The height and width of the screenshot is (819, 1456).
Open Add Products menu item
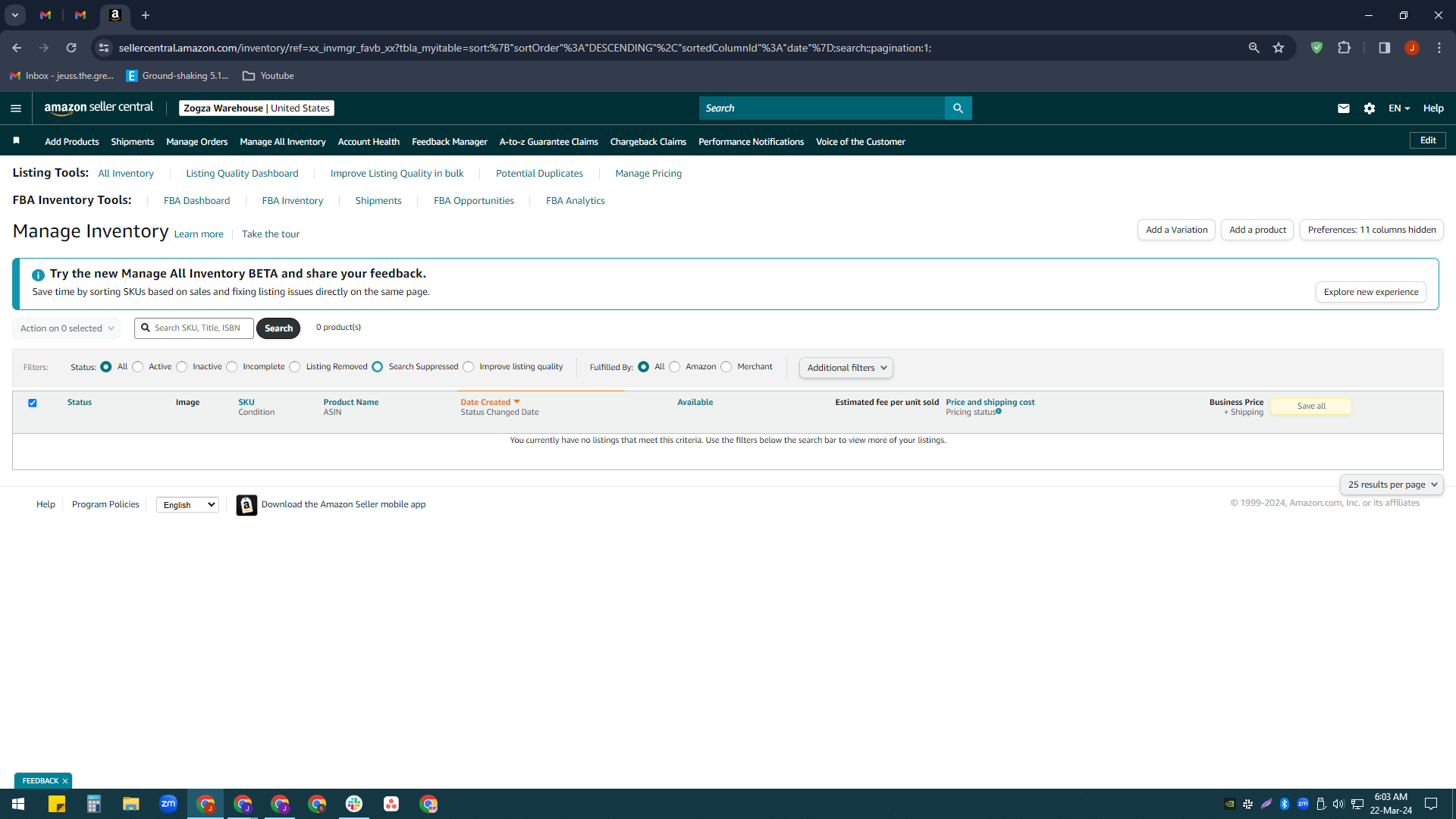[71, 142]
